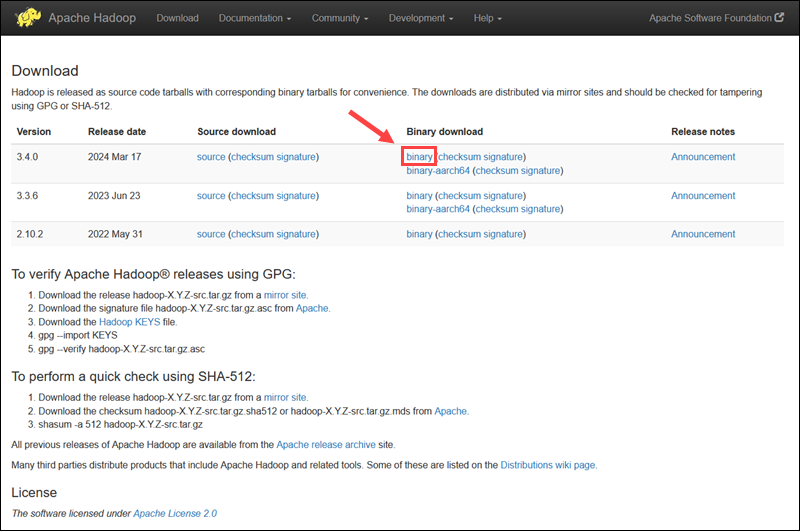The image size is (800, 531).
Task: Click the Binary download column header
Action: [444, 132]
